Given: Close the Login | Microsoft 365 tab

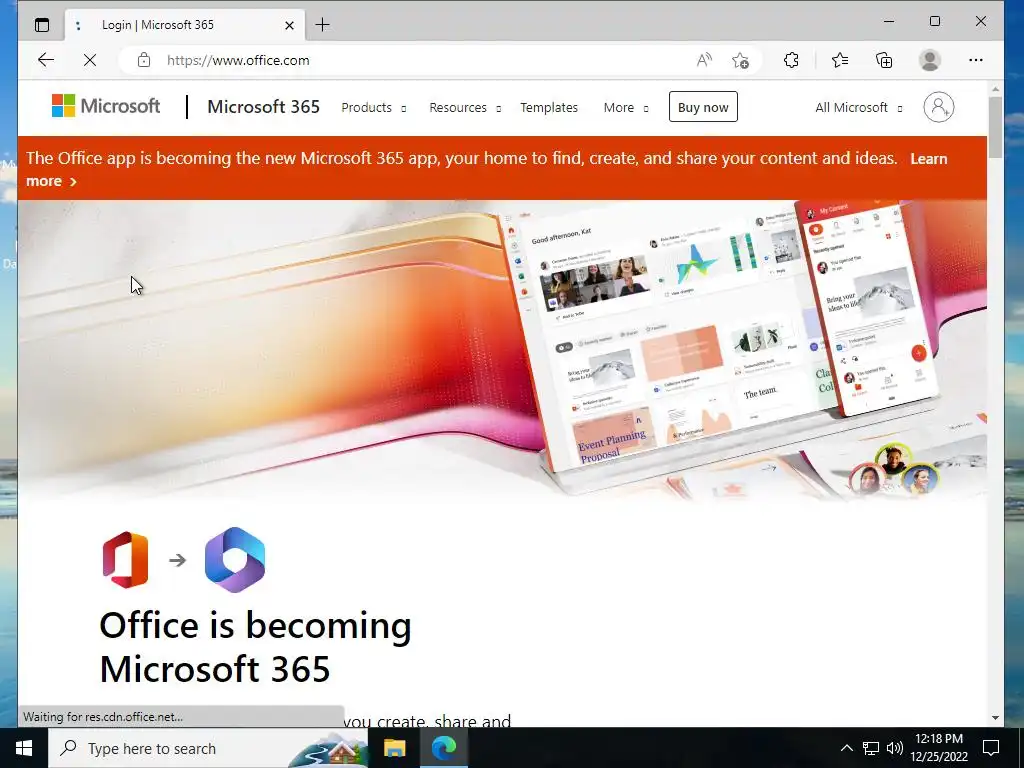Looking at the screenshot, I should pos(289,25).
